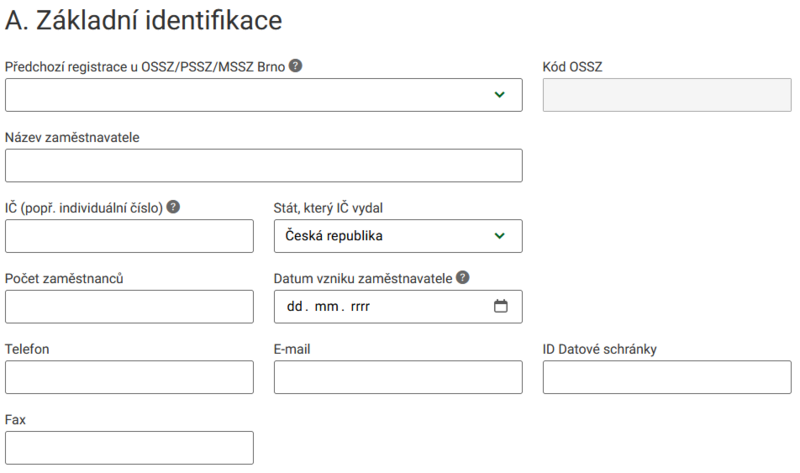Open help for Datum vzniku zaměstnavatele
The width and height of the screenshot is (800, 473).
(x=463, y=278)
